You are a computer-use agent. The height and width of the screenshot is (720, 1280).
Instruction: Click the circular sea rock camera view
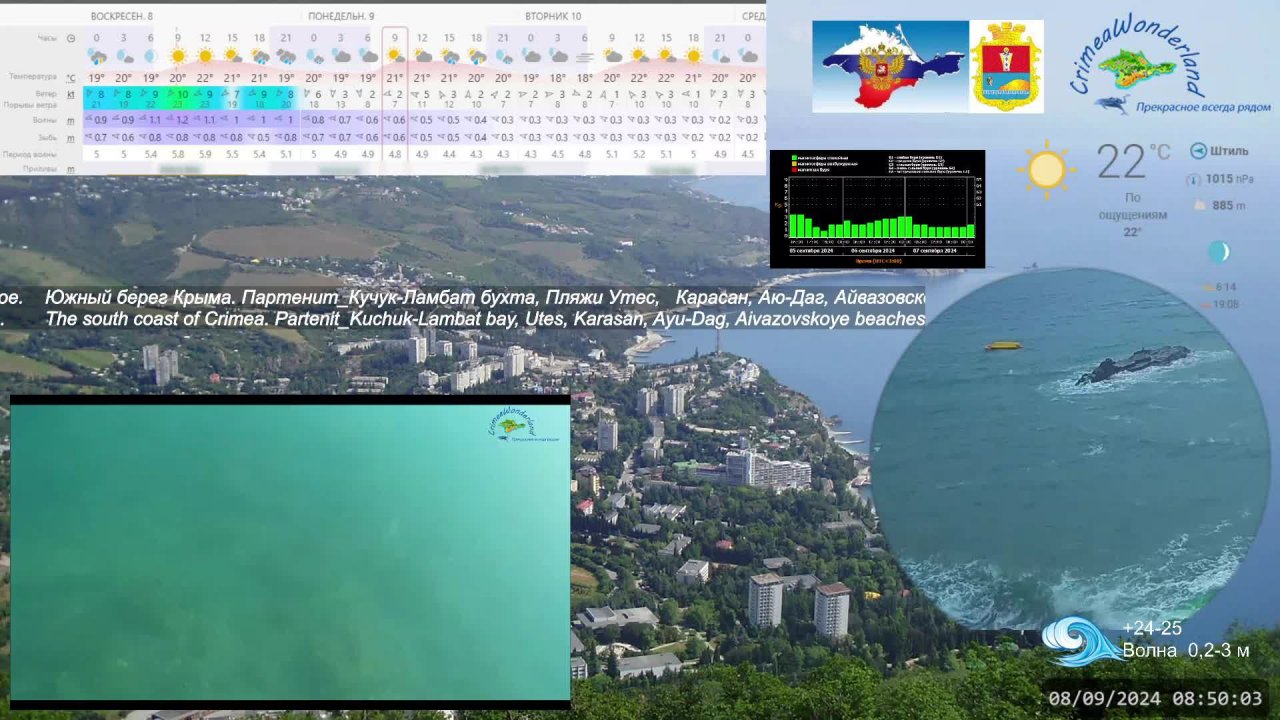coord(1070,448)
